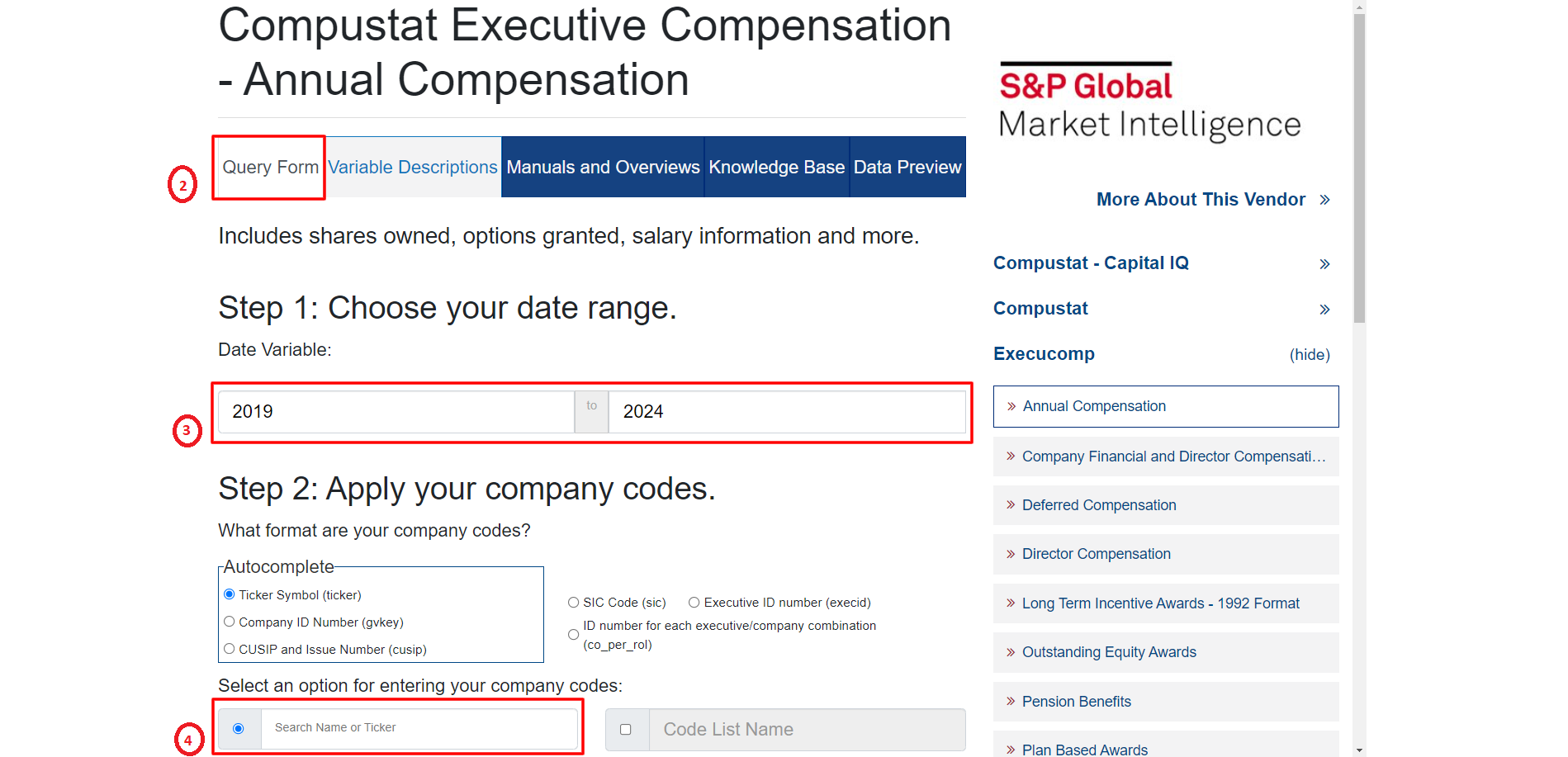Click the chevron icon beside Deferred Compensation
Viewport: 1568px width, 757px height.
click(1011, 504)
